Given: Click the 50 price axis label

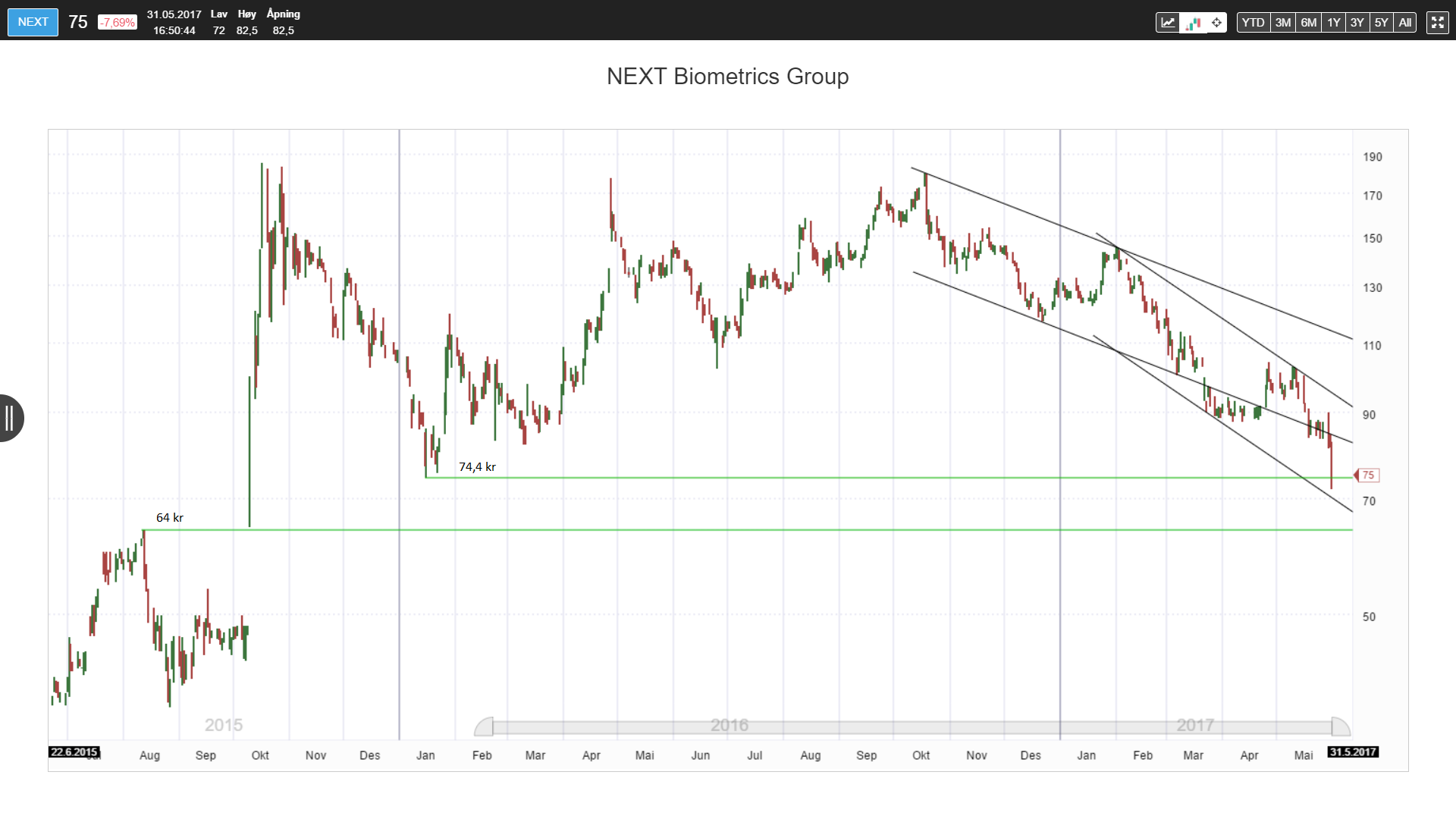Looking at the screenshot, I should coord(1369,617).
